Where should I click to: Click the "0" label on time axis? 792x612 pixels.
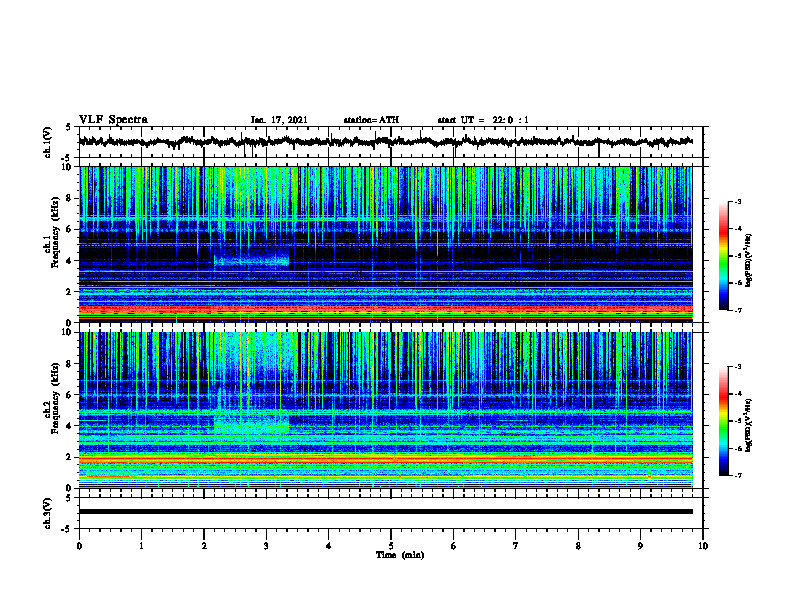pyautogui.click(x=79, y=546)
